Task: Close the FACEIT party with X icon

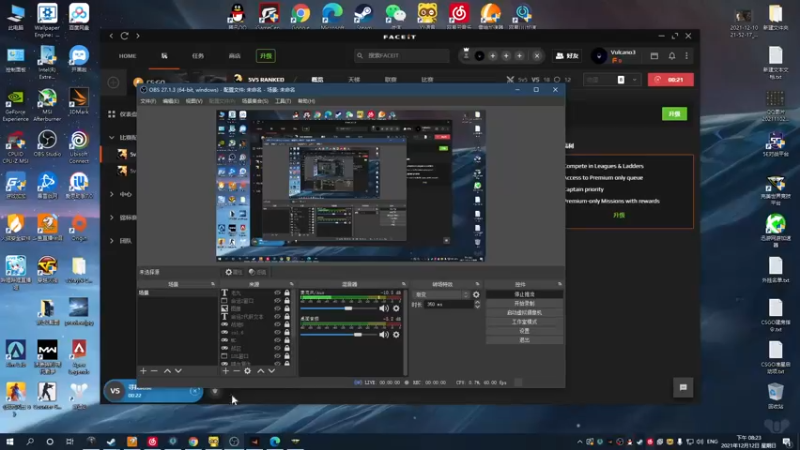Action: 537,56
